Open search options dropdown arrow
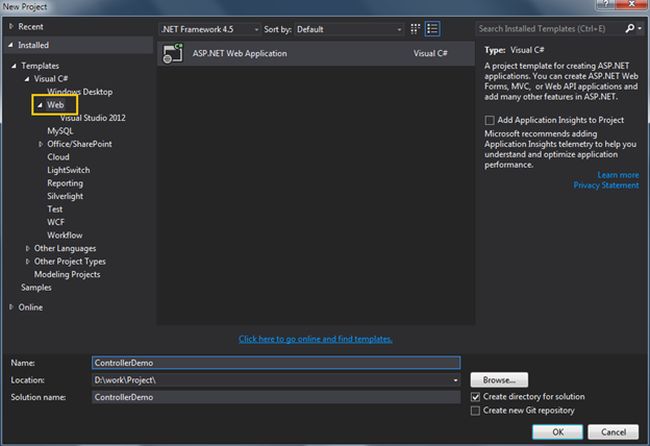650x446 pixels. pyautogui.click(x=640, y=28)
